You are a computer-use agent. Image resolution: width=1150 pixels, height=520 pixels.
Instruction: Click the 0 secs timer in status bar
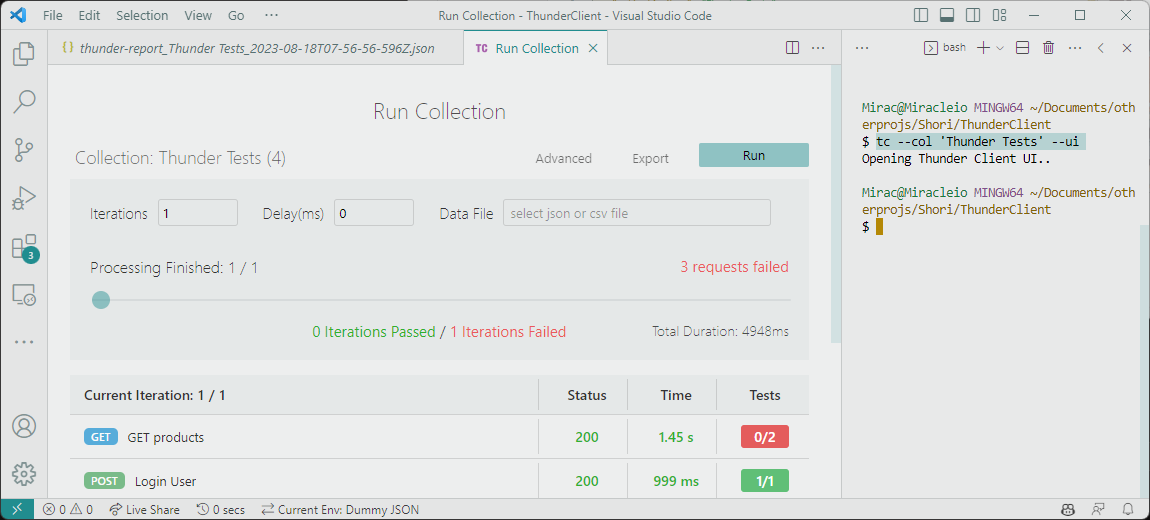(x=221, y=509)
